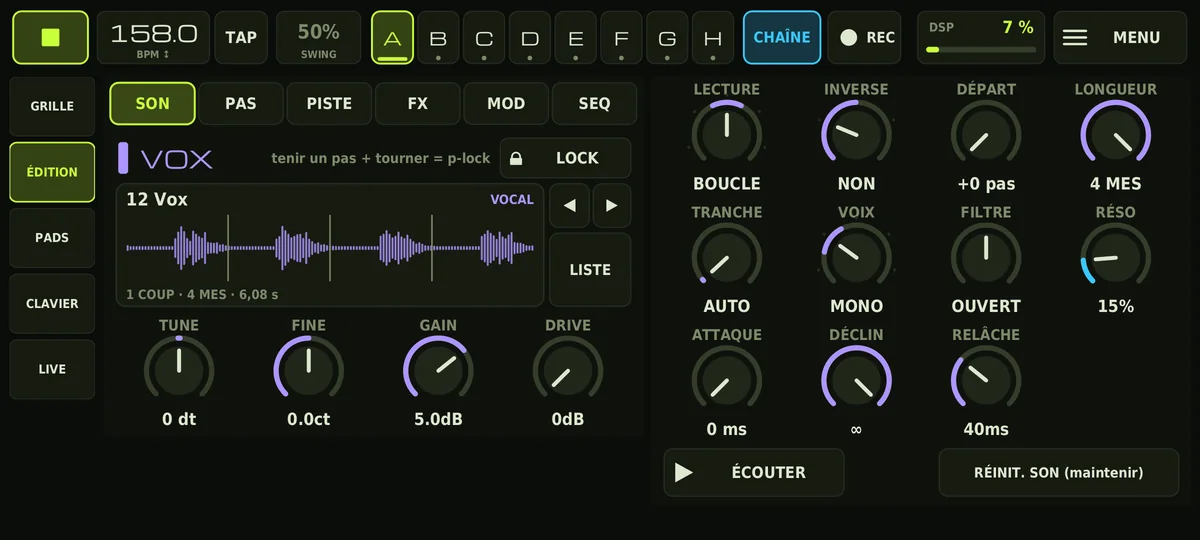Adjust the 50% swing control
Image resolution: width=1200 pixels, height=540 pixels.
pyautogui.click(x=318, y=37)
